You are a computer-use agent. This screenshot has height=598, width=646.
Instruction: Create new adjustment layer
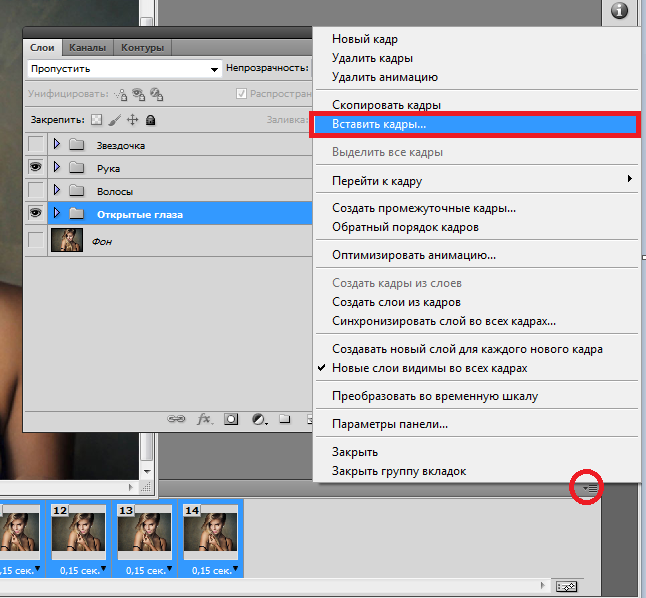[258, 419]
